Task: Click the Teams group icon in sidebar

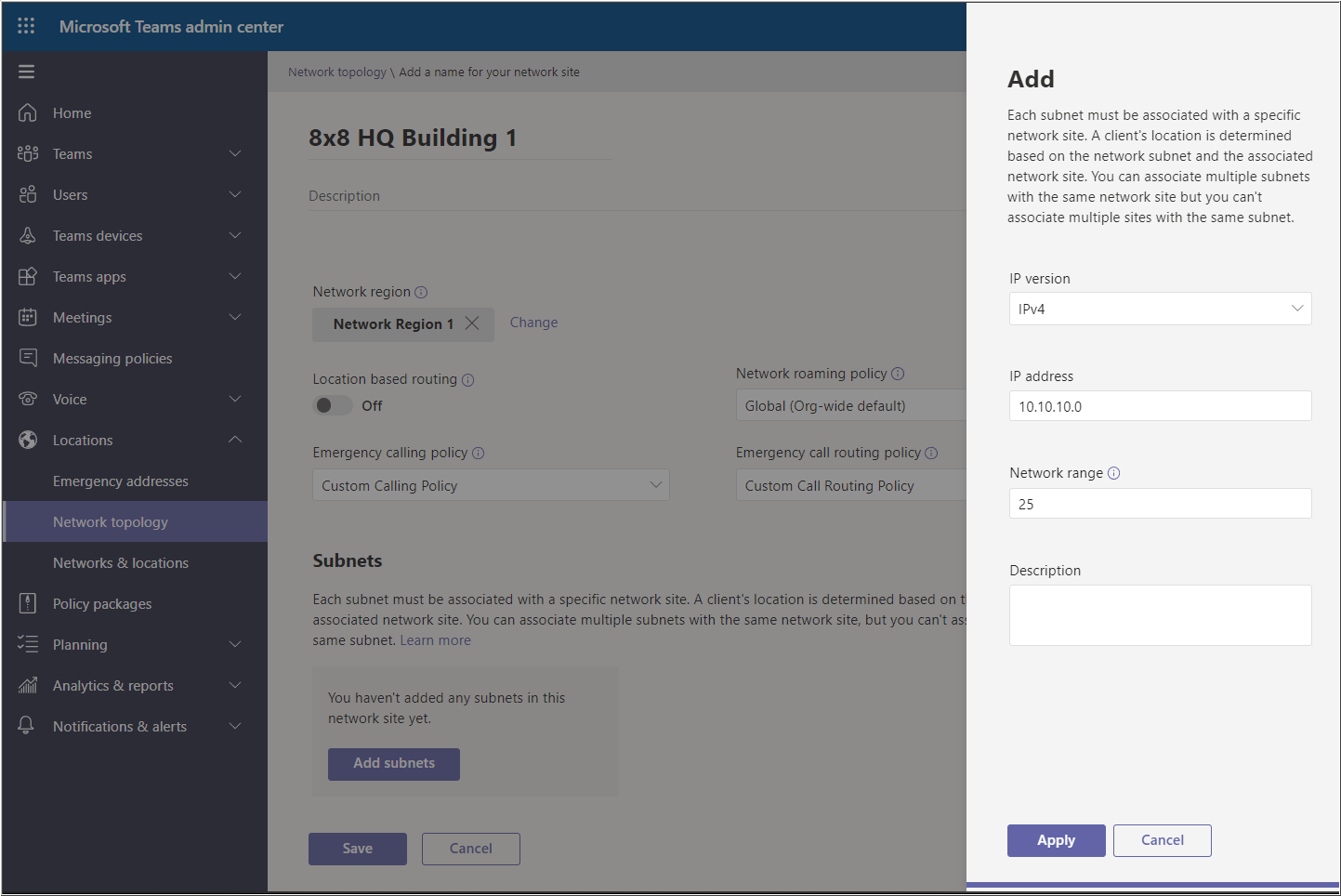Action: [x=28, y=153]
